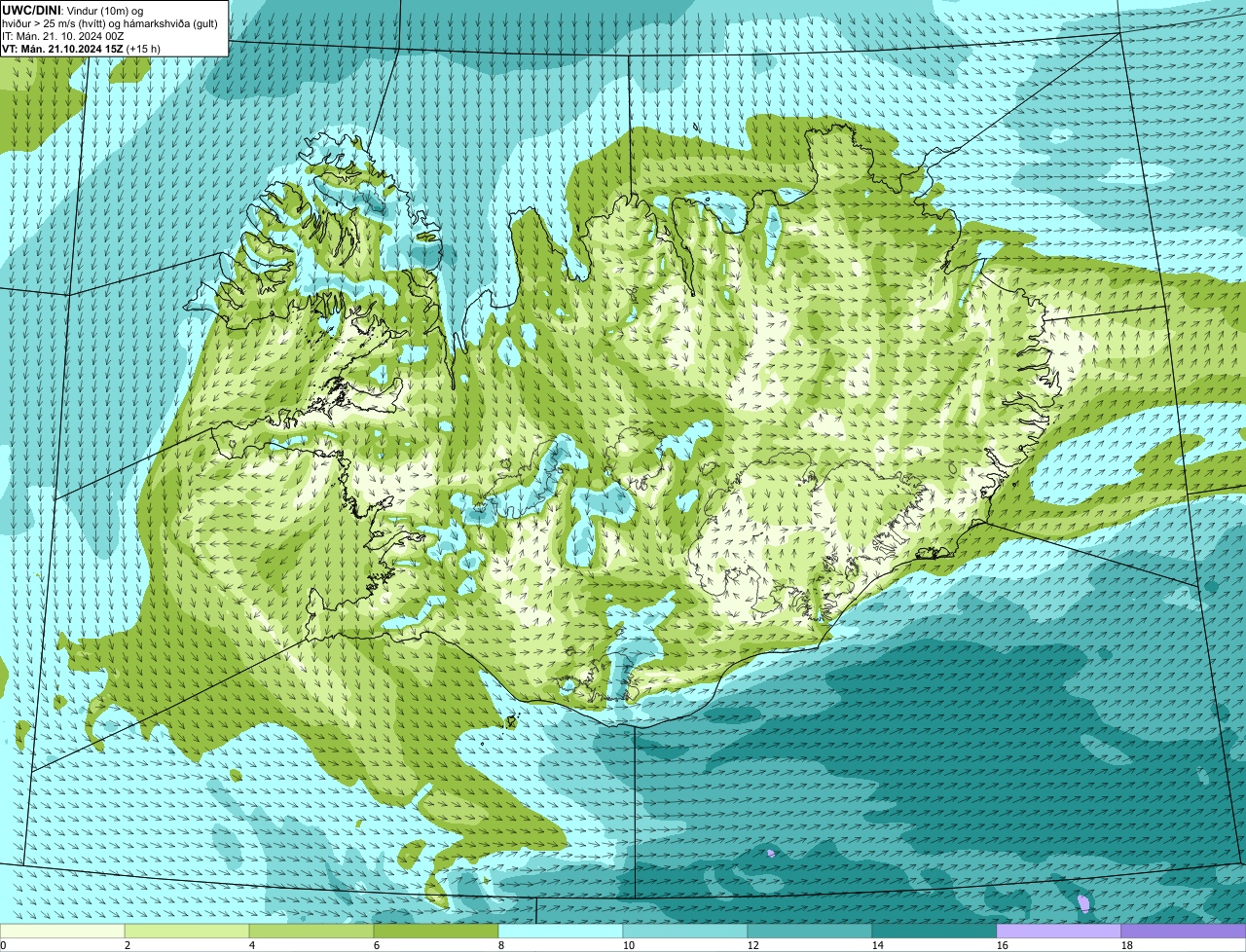Pick the above-18 m/s purple legend swatch
This screenshot has height=952, width=1246.
[1184, 931]
